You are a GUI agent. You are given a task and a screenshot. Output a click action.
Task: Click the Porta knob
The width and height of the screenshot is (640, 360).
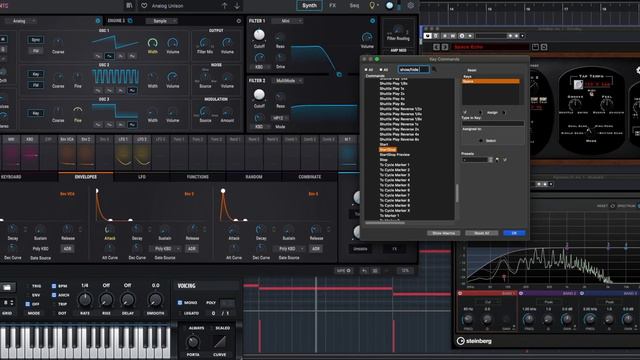pos(193,342)
